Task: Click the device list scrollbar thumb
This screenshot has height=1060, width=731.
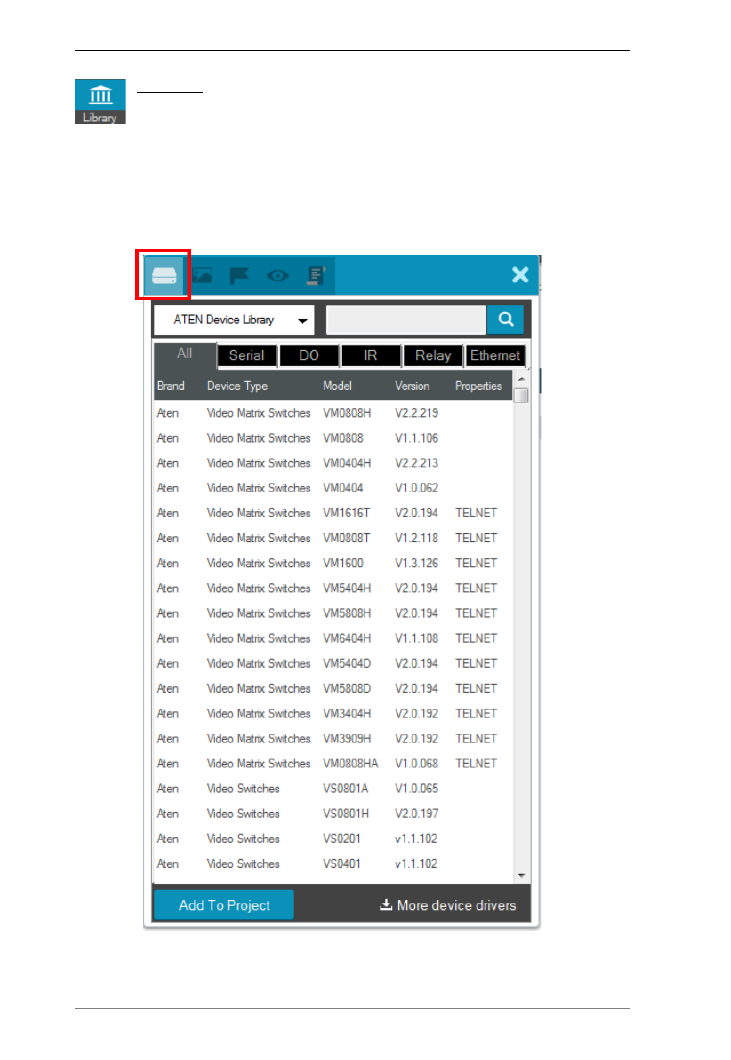Action: tap(521, 395)
